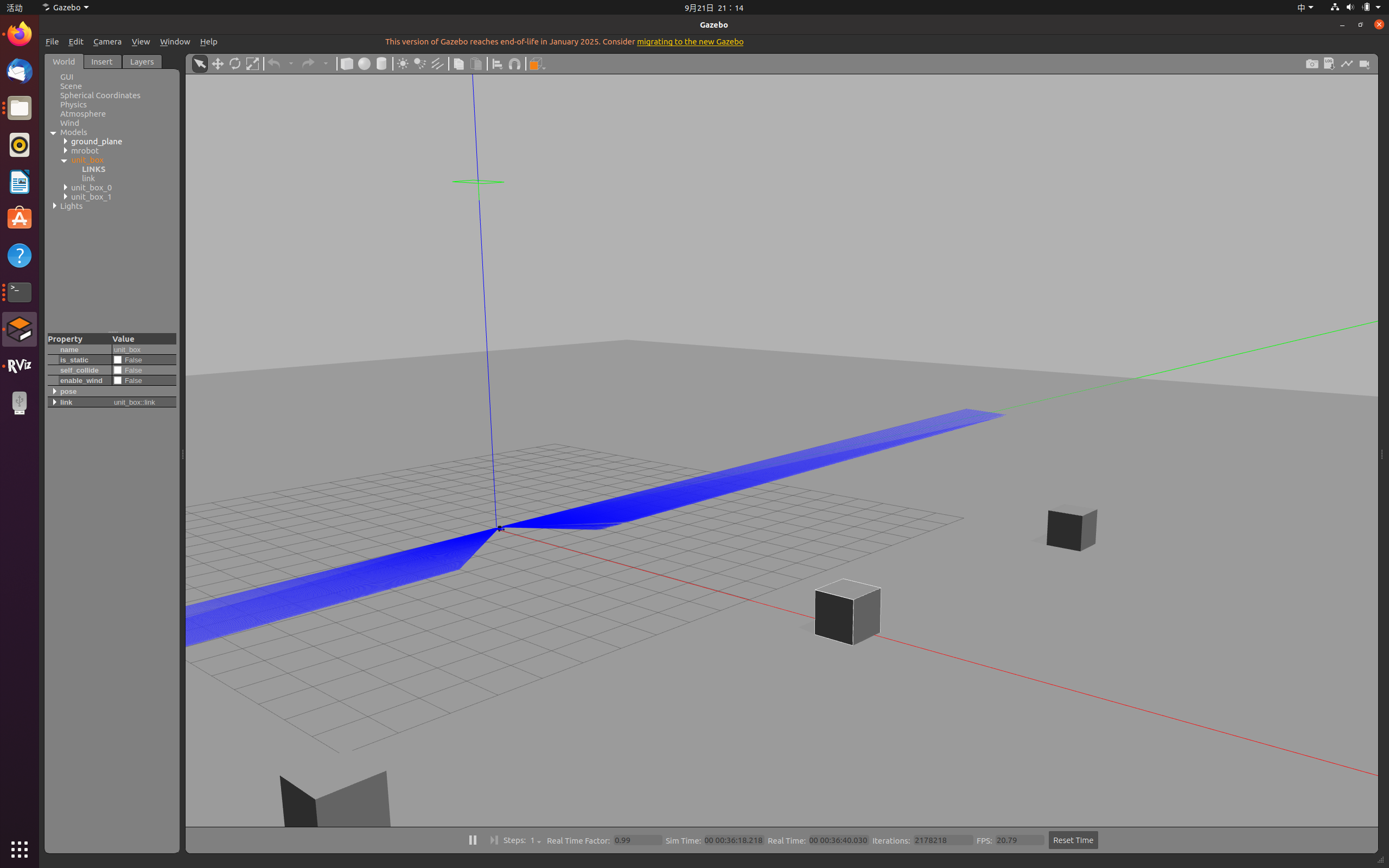Select the arrow selection mode tool
This screenshot has width=1389, height=868.
tap(200, 63)
